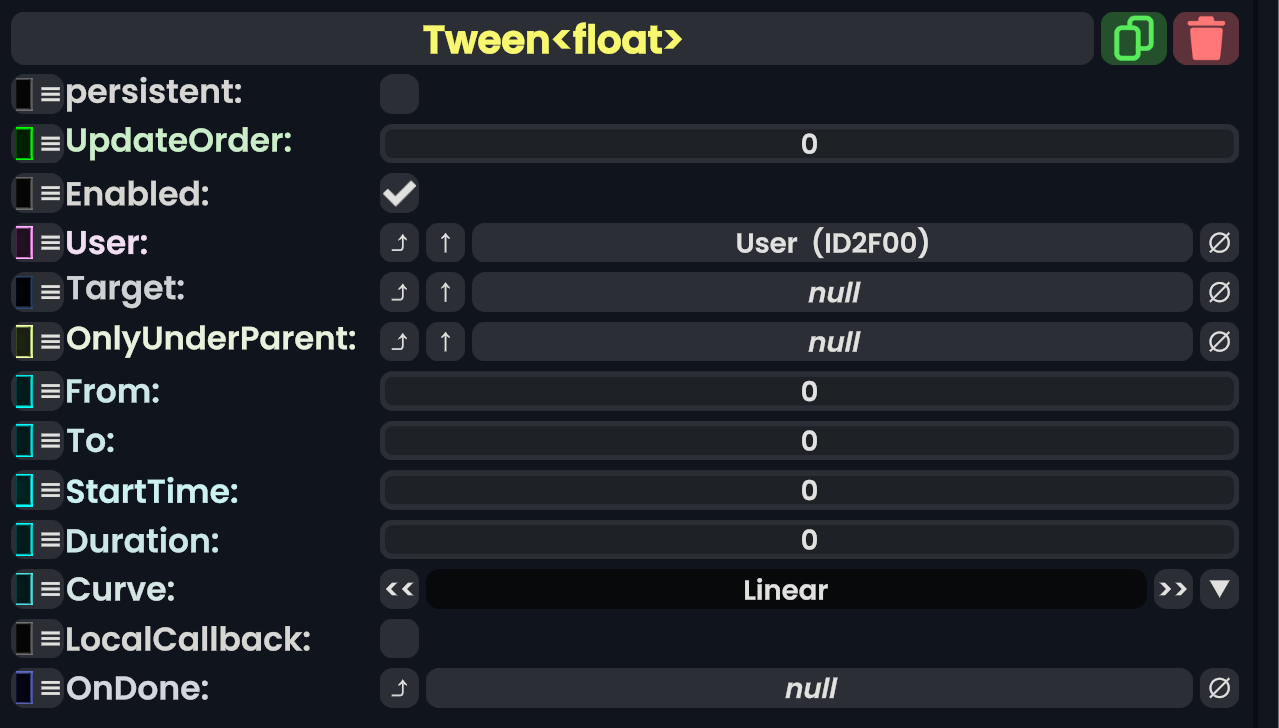Clear the Target field with null icon

(x=1219, y=293)
